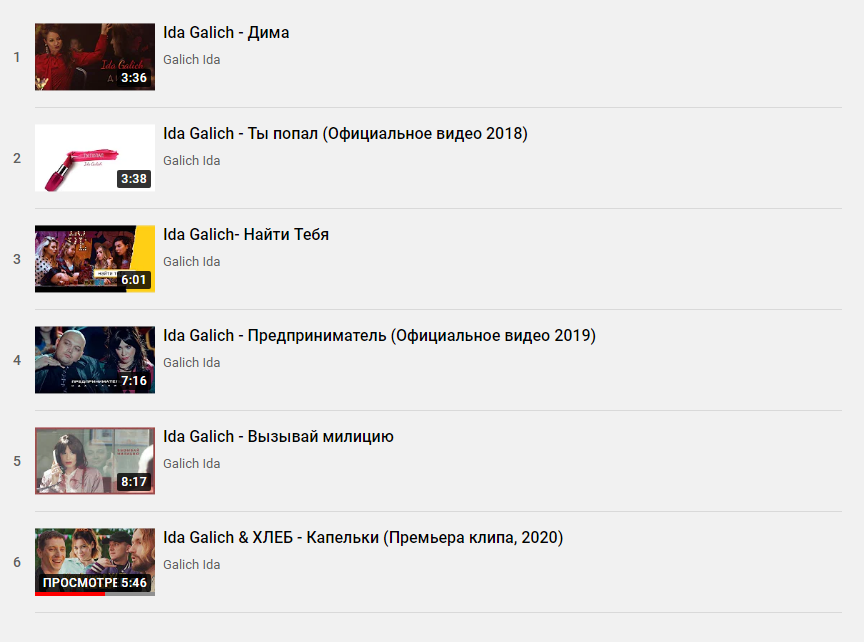Click the title Ты попал (Официальное видео 2018)
This screenshot has width=864, height=642.
345,134
